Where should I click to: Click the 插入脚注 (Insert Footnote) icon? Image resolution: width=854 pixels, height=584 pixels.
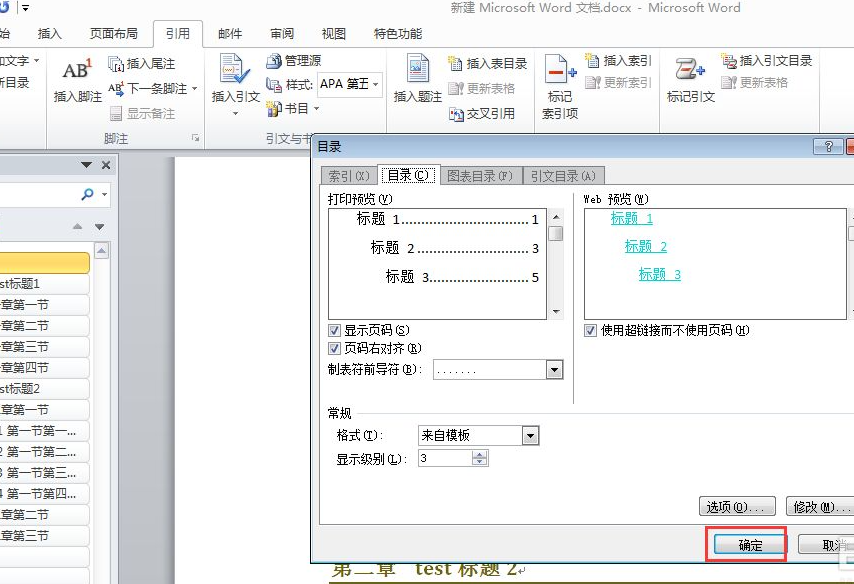click(x=77, y=73)
